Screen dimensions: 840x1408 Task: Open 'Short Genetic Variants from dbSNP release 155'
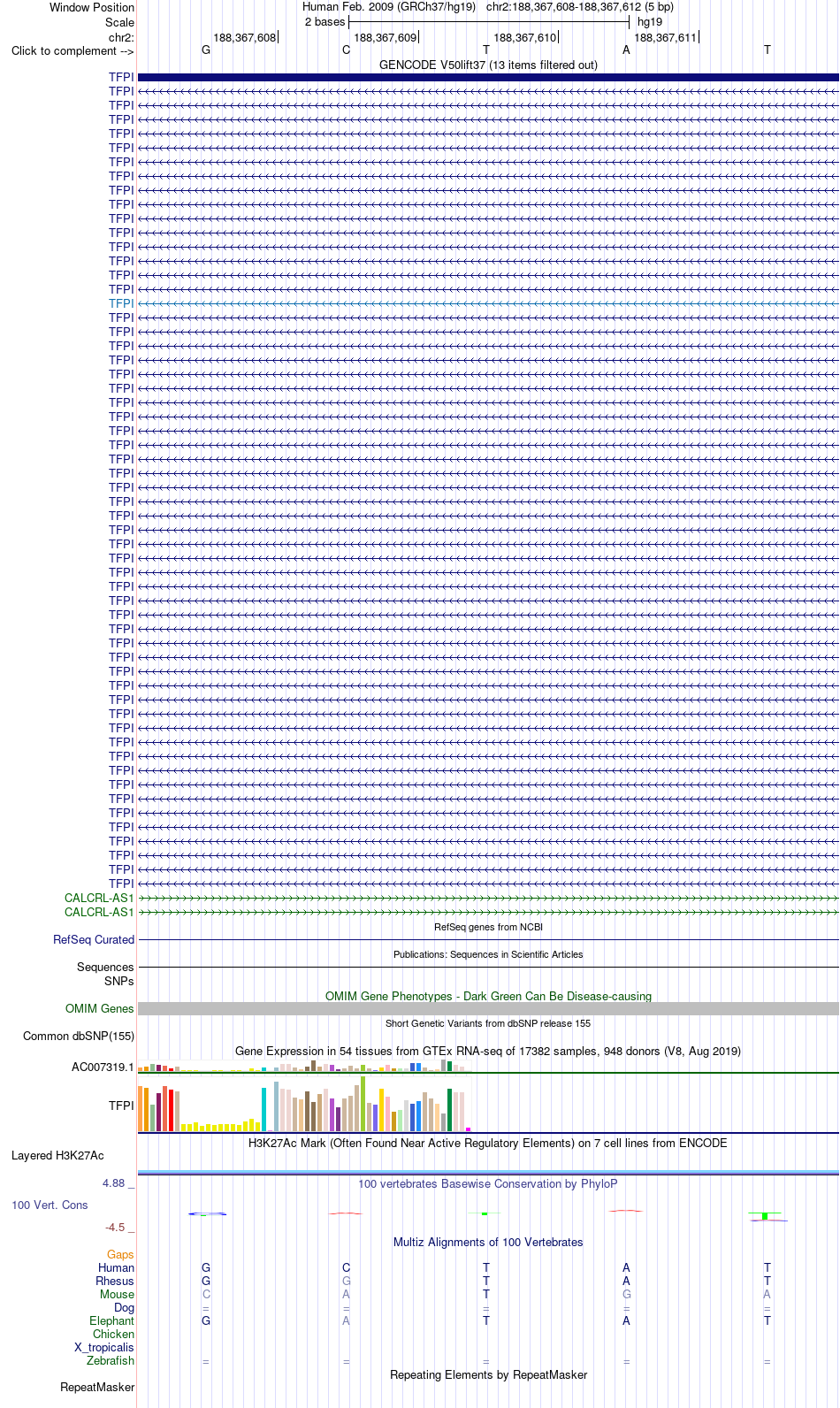[488, 1023]
